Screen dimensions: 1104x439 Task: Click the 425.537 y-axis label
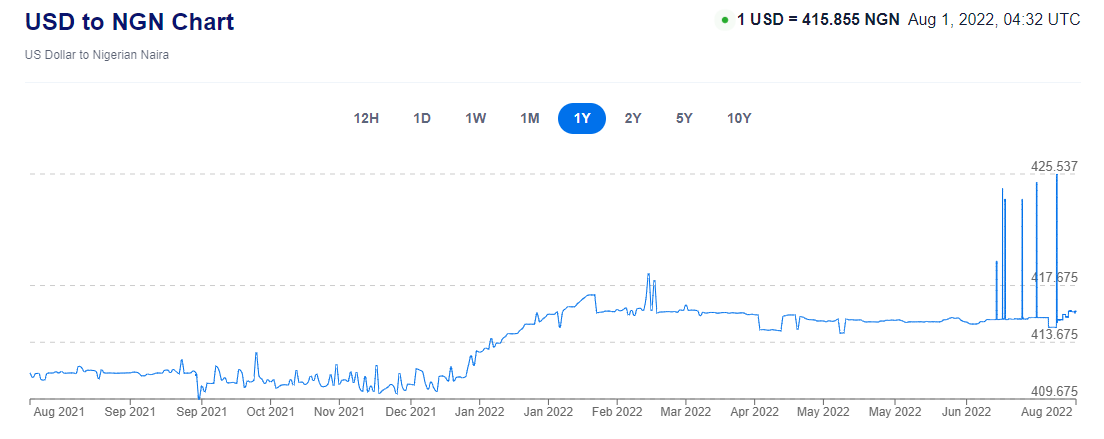coord(1054,166)
